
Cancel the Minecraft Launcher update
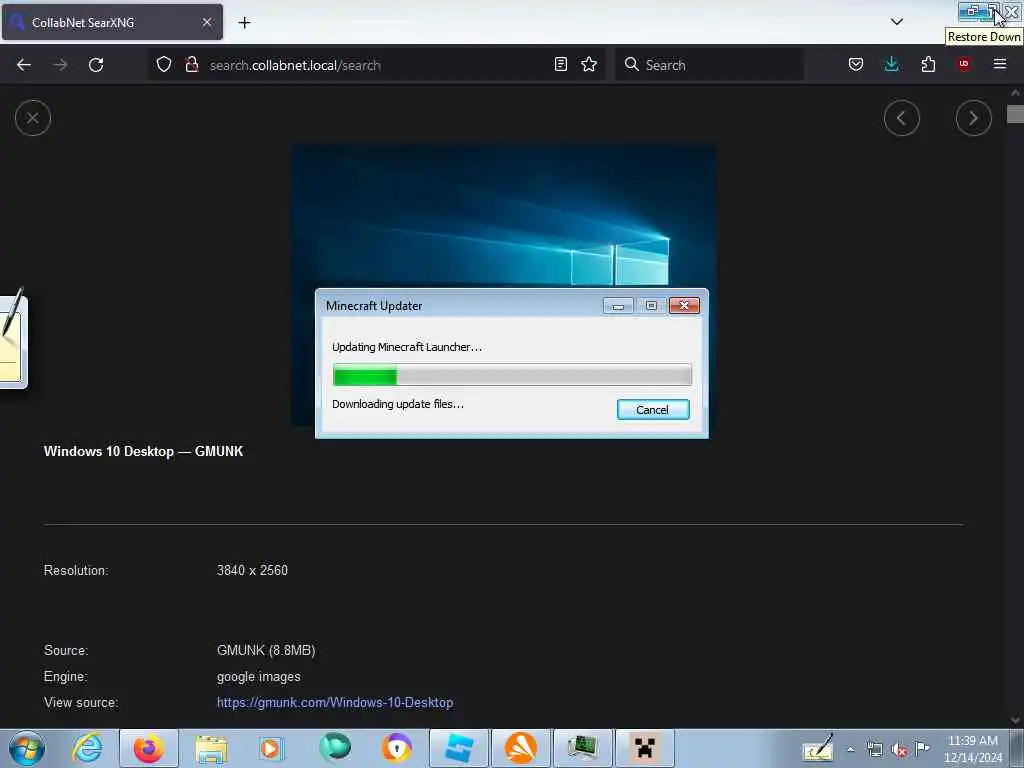coord(653,409)
